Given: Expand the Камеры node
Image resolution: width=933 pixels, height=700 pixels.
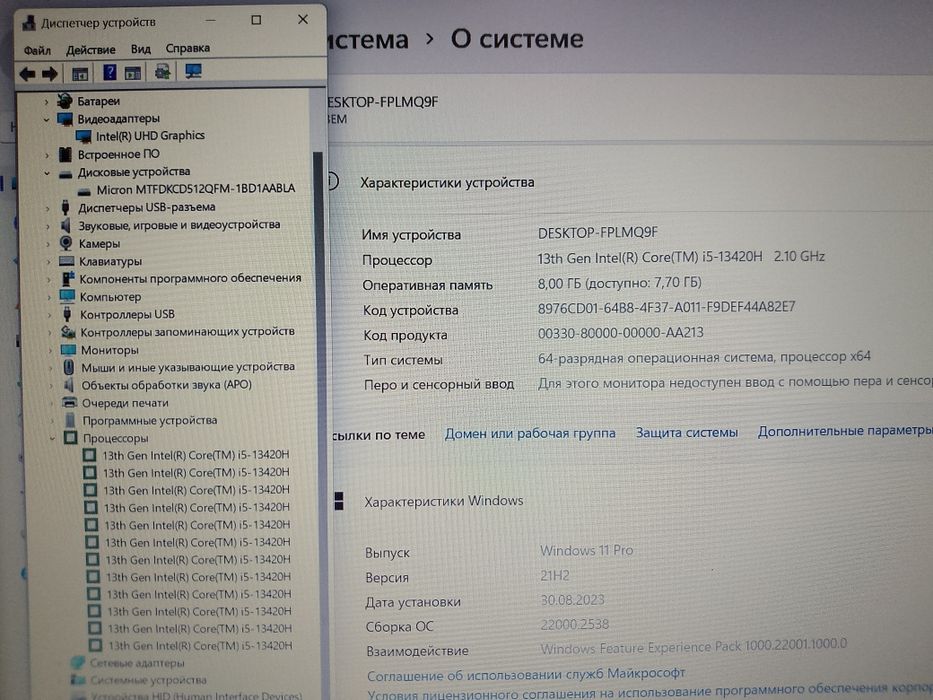Looking at the screenshot, I should coord(49,244).
